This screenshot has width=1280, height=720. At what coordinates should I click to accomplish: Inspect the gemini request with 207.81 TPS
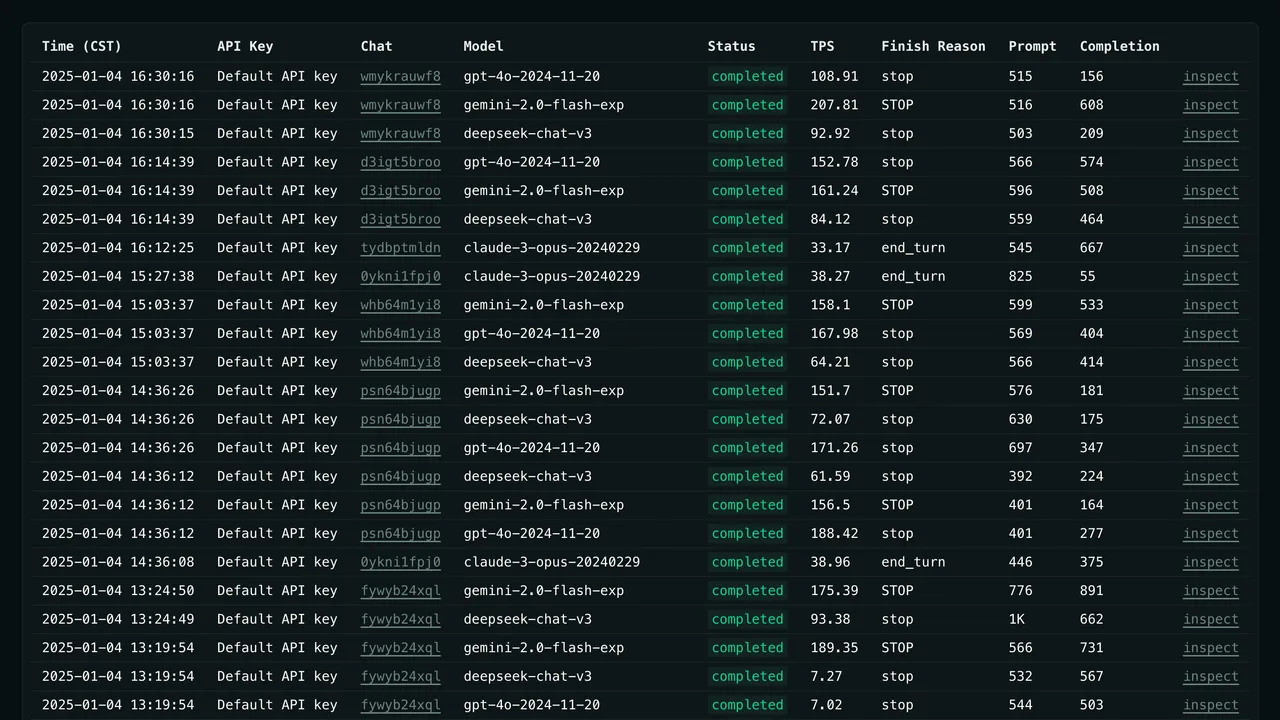(1210, 105)
